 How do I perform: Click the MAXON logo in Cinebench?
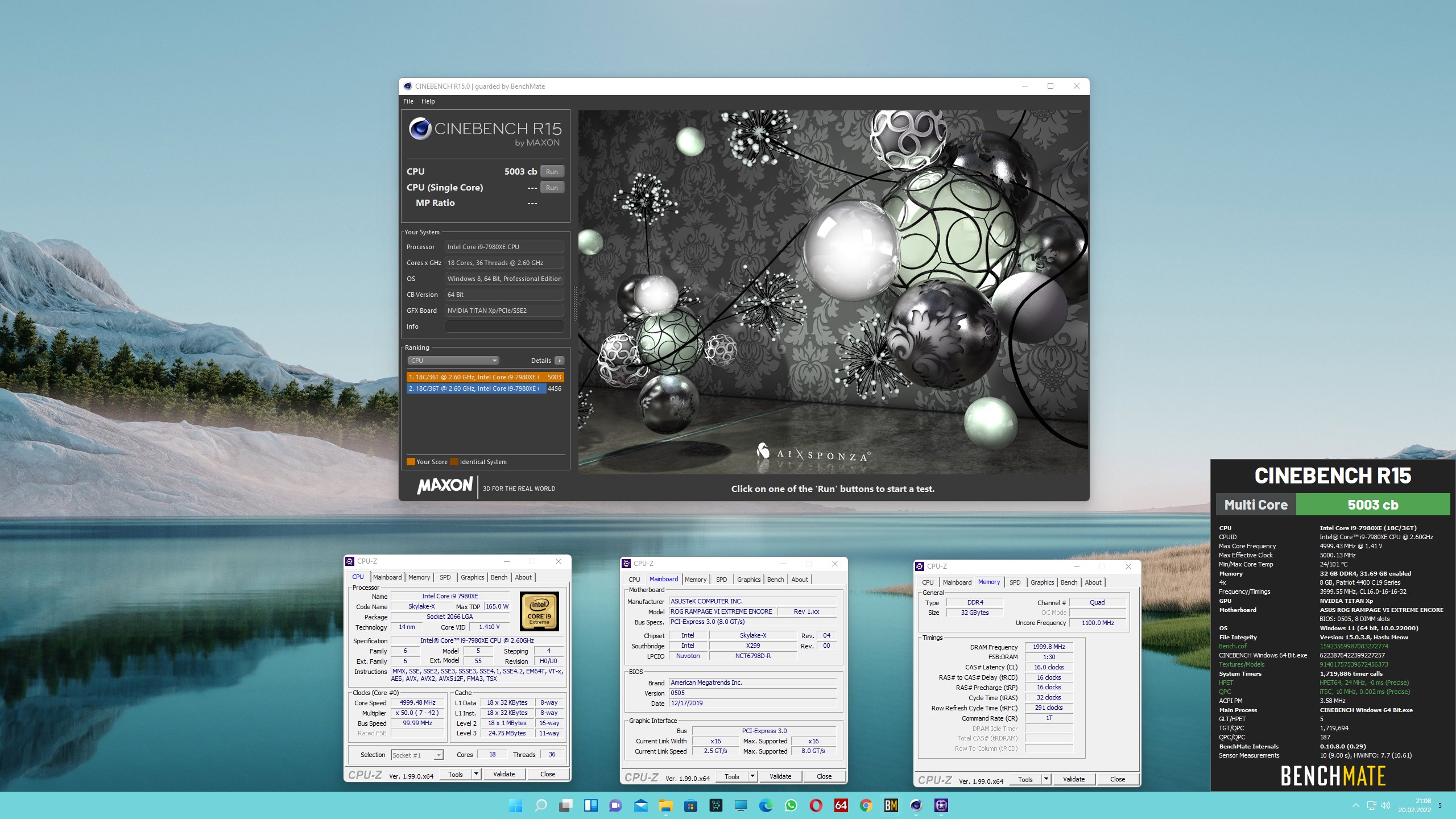(x=445, y=486)
